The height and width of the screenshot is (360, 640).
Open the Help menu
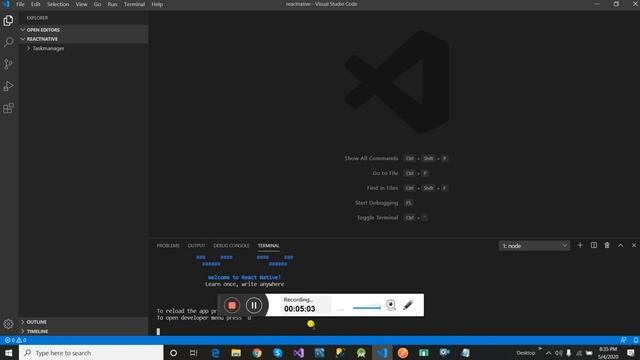click(x=157, y=4)
